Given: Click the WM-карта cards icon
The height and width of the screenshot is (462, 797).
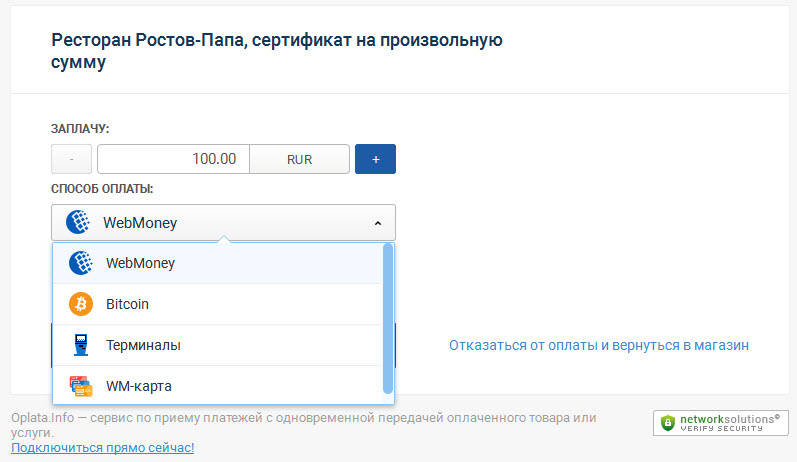Looking at the screenshot, I should [x=81, y=386].
